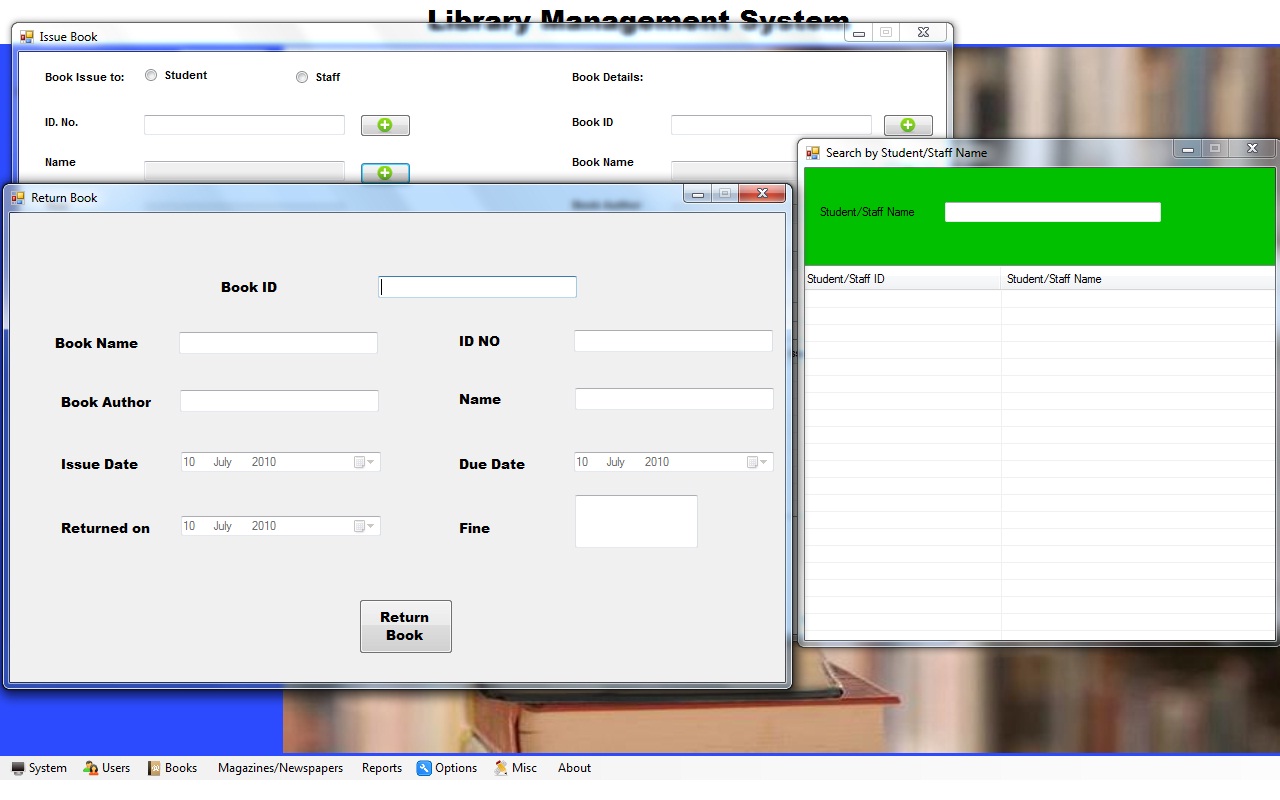This screenshot has height=800, width=1280.
Task: Select the Student radio button
Action: tap(150, 74)
